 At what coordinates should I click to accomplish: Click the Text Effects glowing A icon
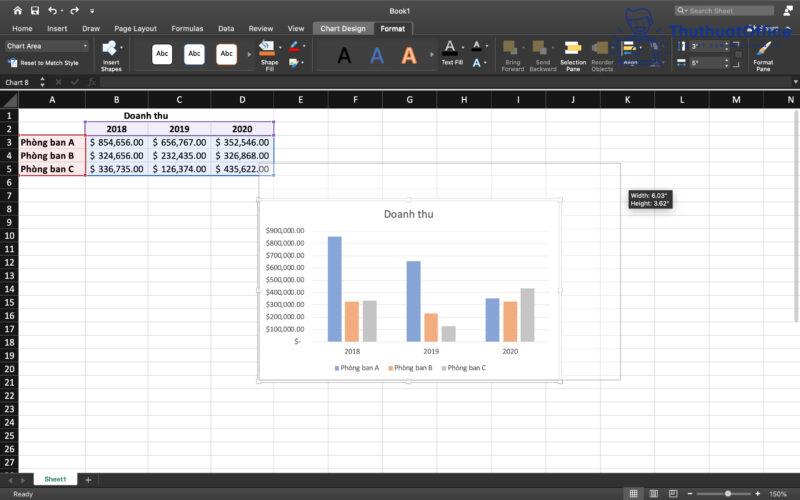pos(476,63)
